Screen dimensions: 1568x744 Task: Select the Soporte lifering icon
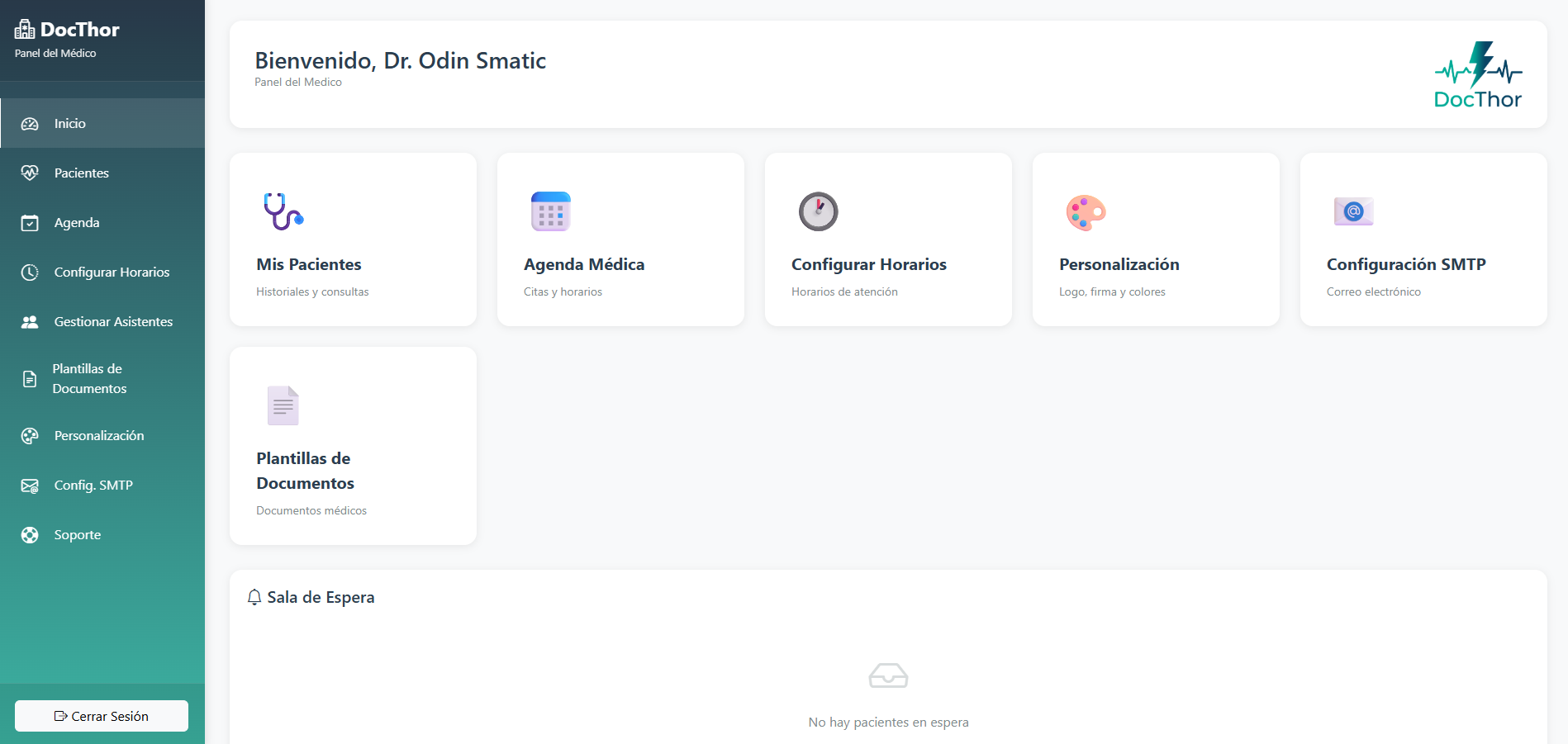pyautogui.click(x=30, y=534)
